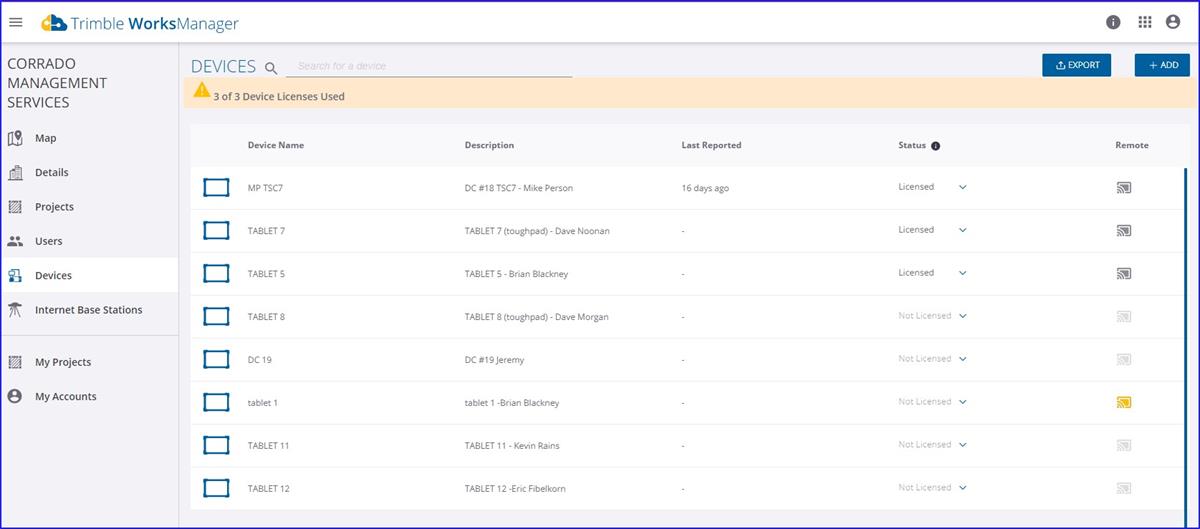Open the user account profile icon
The image size is (1200, 529).
coord(1173,22)
